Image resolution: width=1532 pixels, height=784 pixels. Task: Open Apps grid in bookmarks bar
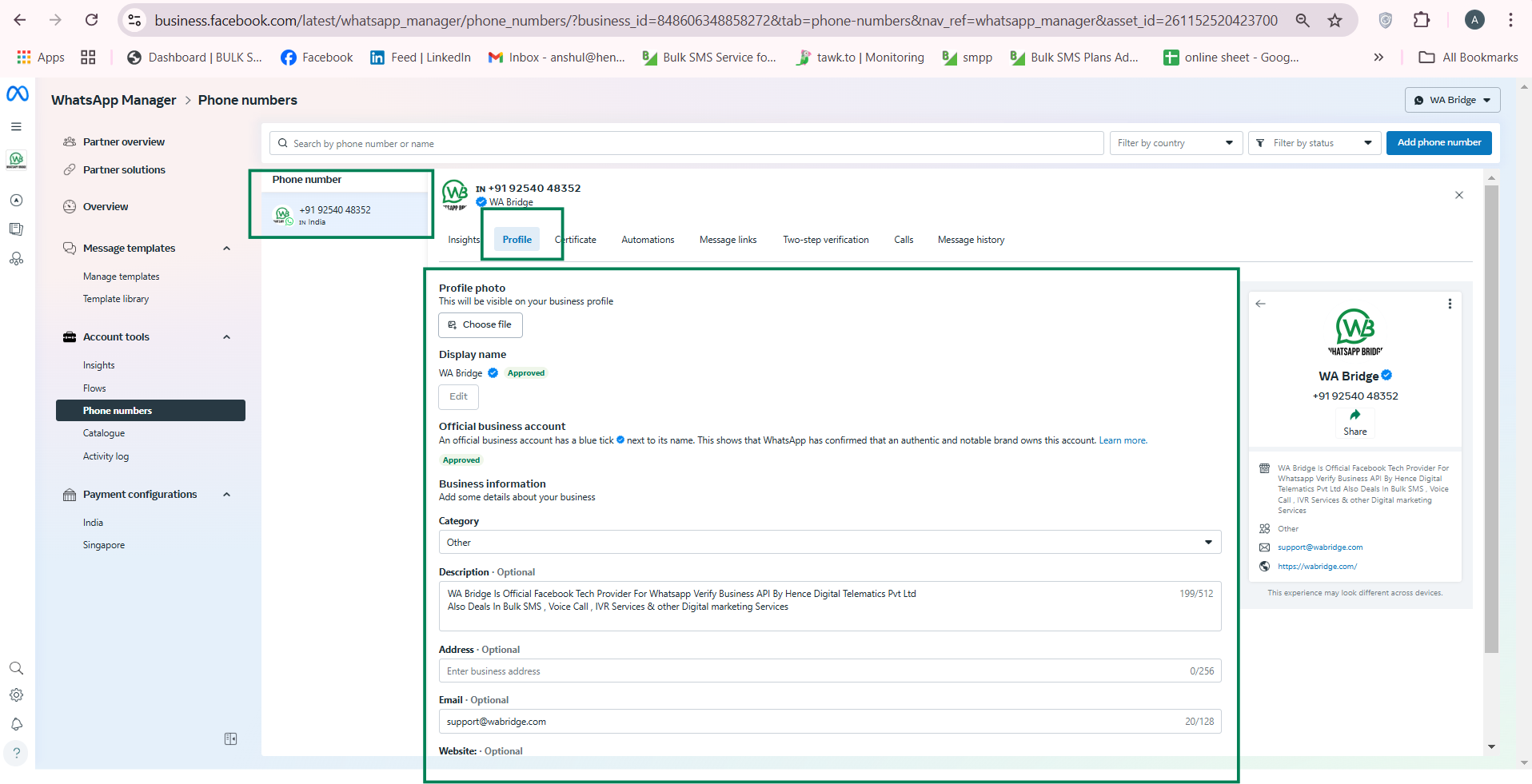point(40,58)
